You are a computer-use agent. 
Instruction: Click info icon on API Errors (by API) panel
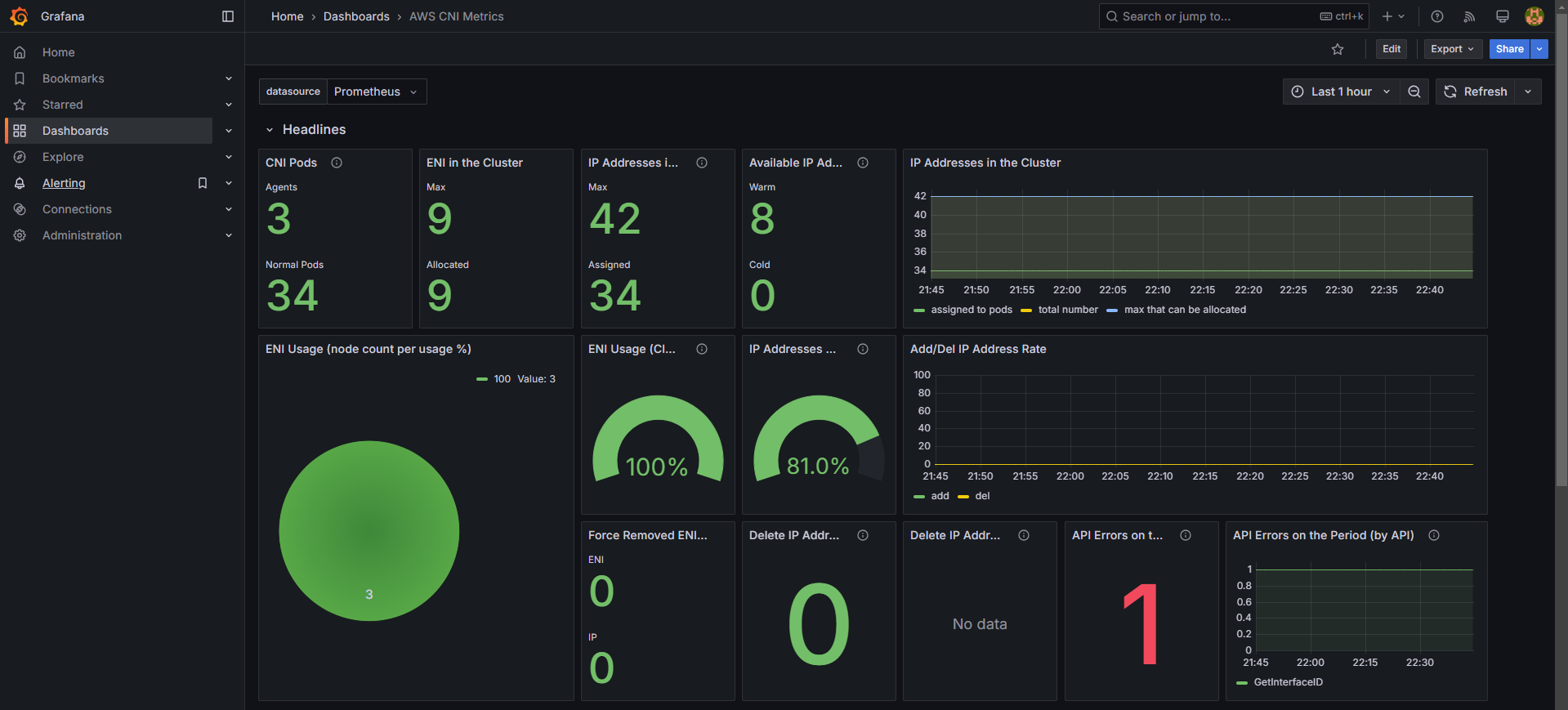click(x=1434, y=535)
